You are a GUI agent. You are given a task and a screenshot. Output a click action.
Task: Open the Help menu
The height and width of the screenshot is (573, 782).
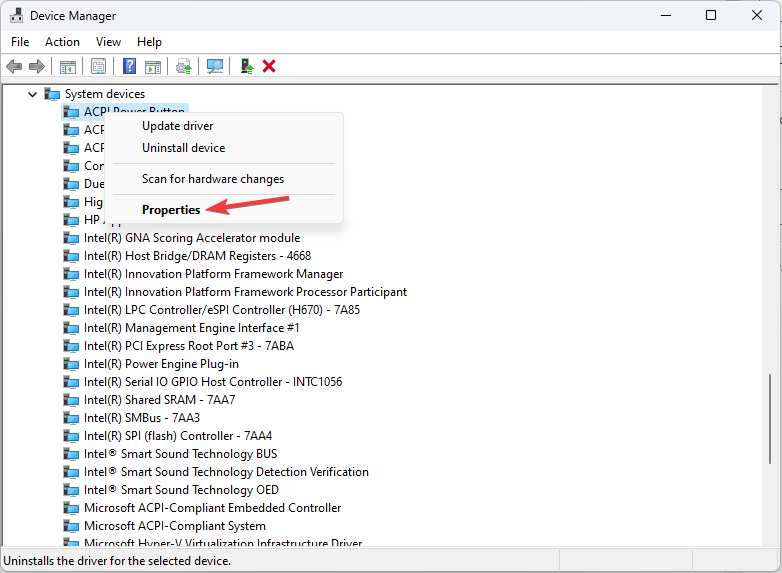pyautogui.click(x=149, y=42)
